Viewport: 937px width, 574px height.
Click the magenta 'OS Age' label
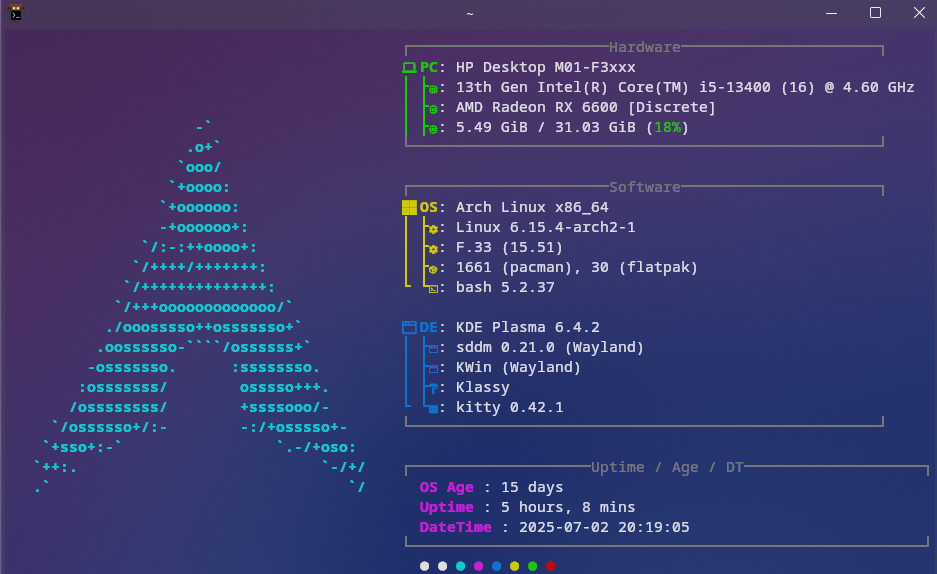tap(446, 487)
